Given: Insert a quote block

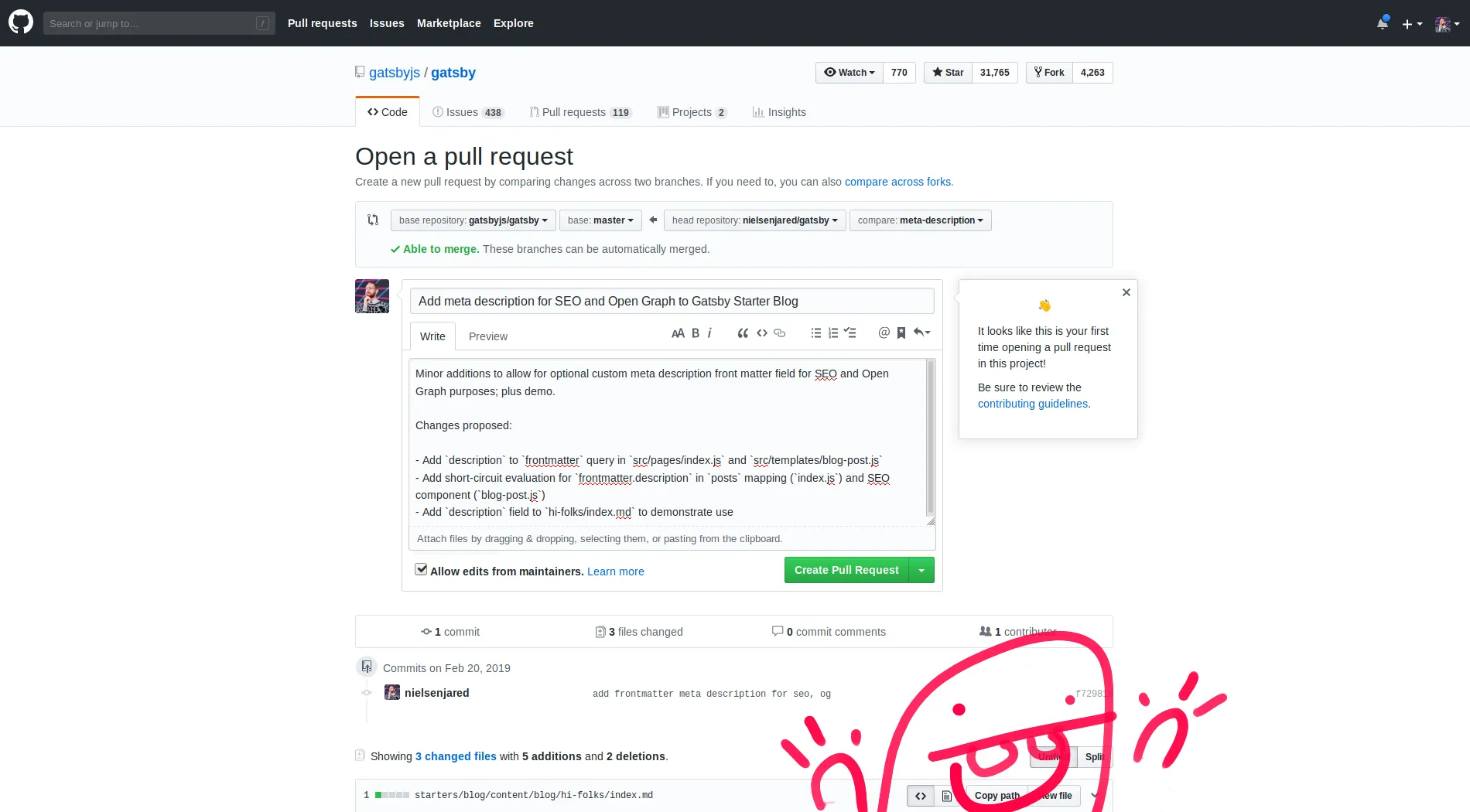Looking at the screenshot, I should (743, 333).
